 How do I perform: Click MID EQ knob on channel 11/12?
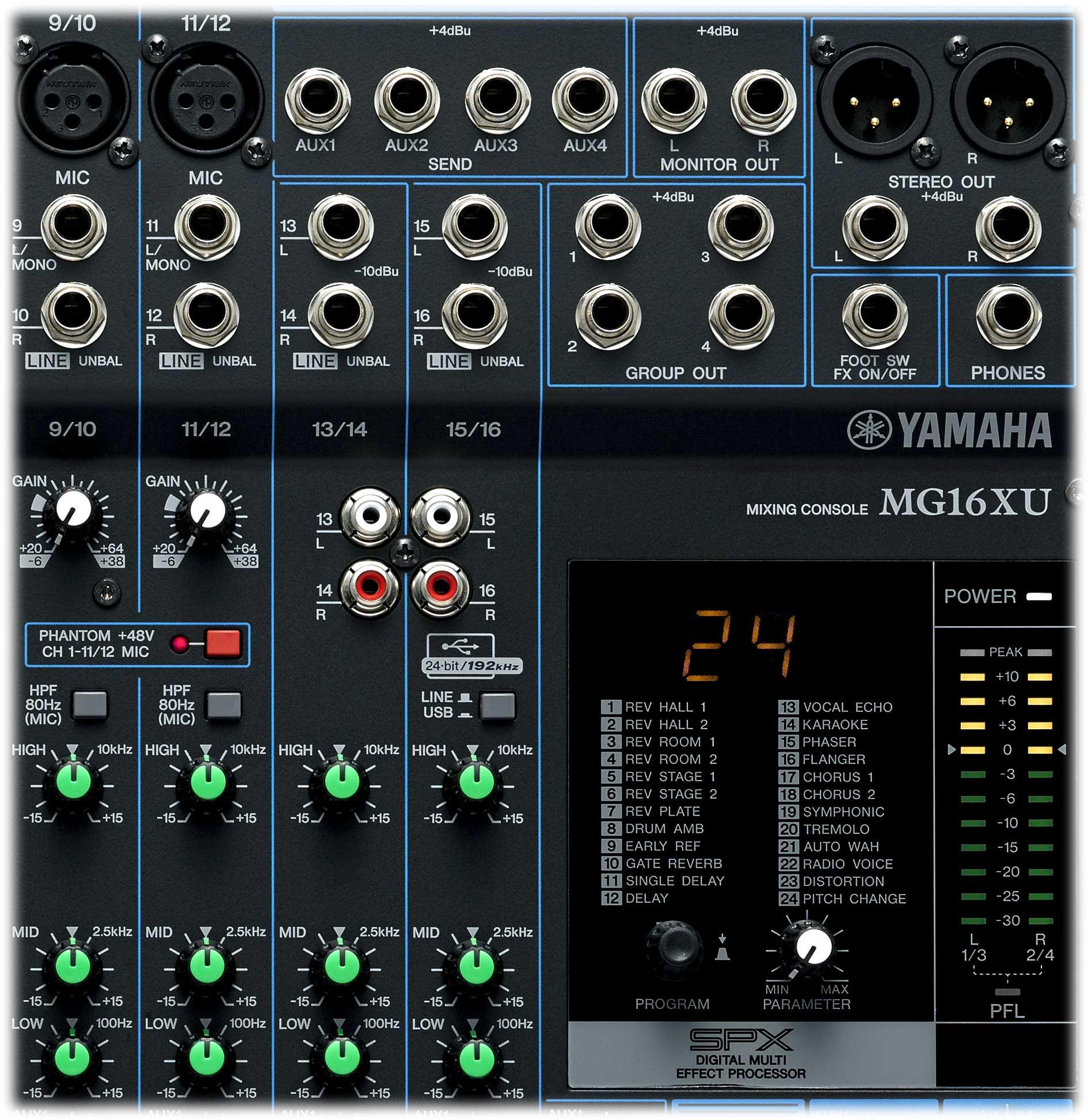pyautogui.click(x=207, y=966)
